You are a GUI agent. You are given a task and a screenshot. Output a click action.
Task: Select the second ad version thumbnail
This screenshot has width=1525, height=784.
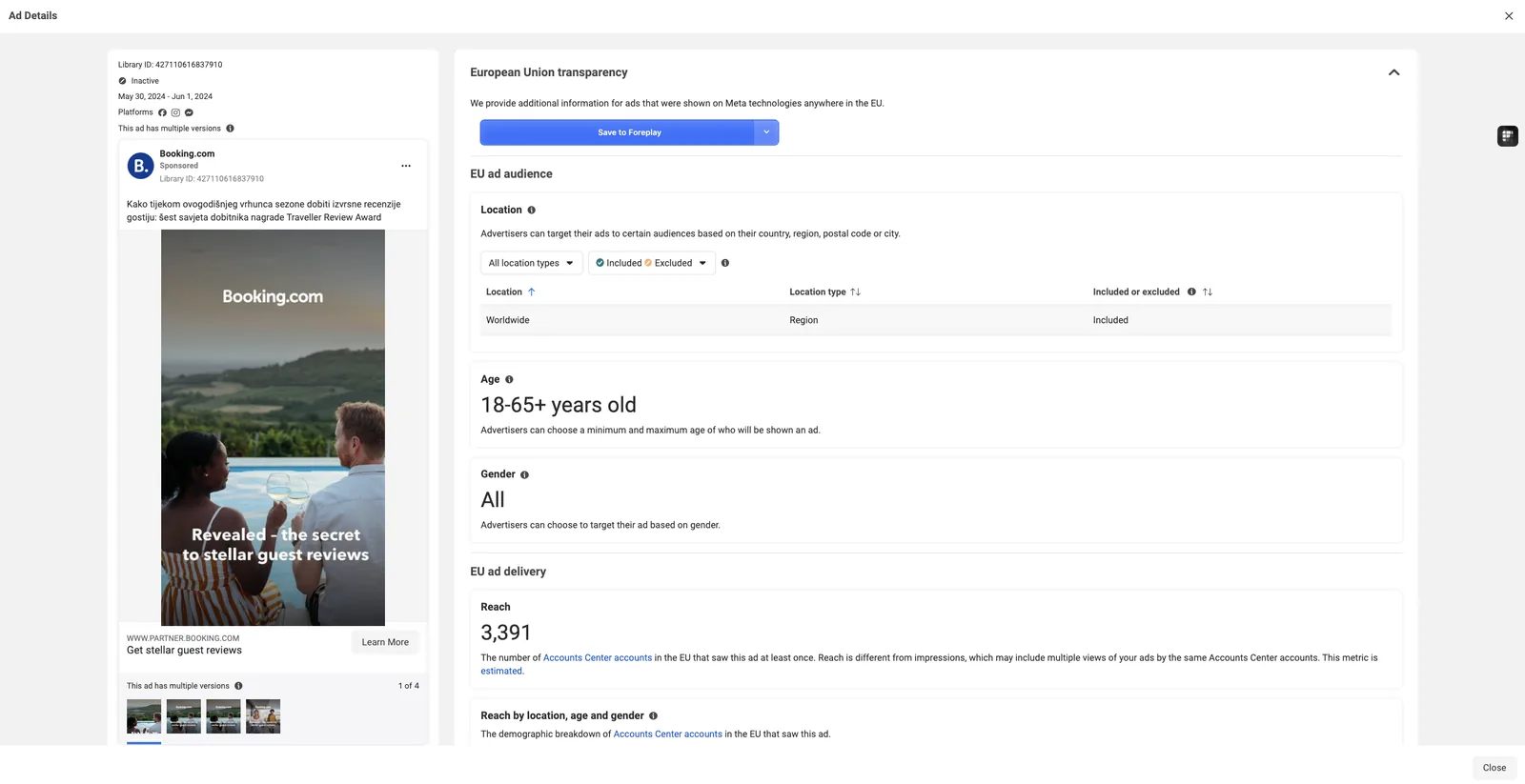[x=184, y=716]
